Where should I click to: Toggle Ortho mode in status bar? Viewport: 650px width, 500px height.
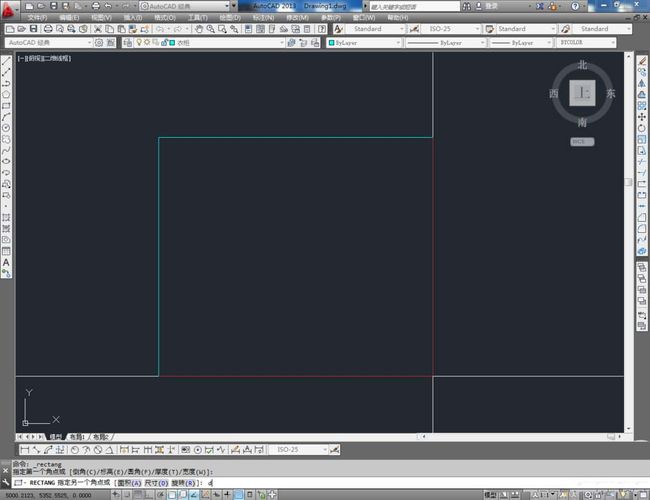[x=149, y=495]
